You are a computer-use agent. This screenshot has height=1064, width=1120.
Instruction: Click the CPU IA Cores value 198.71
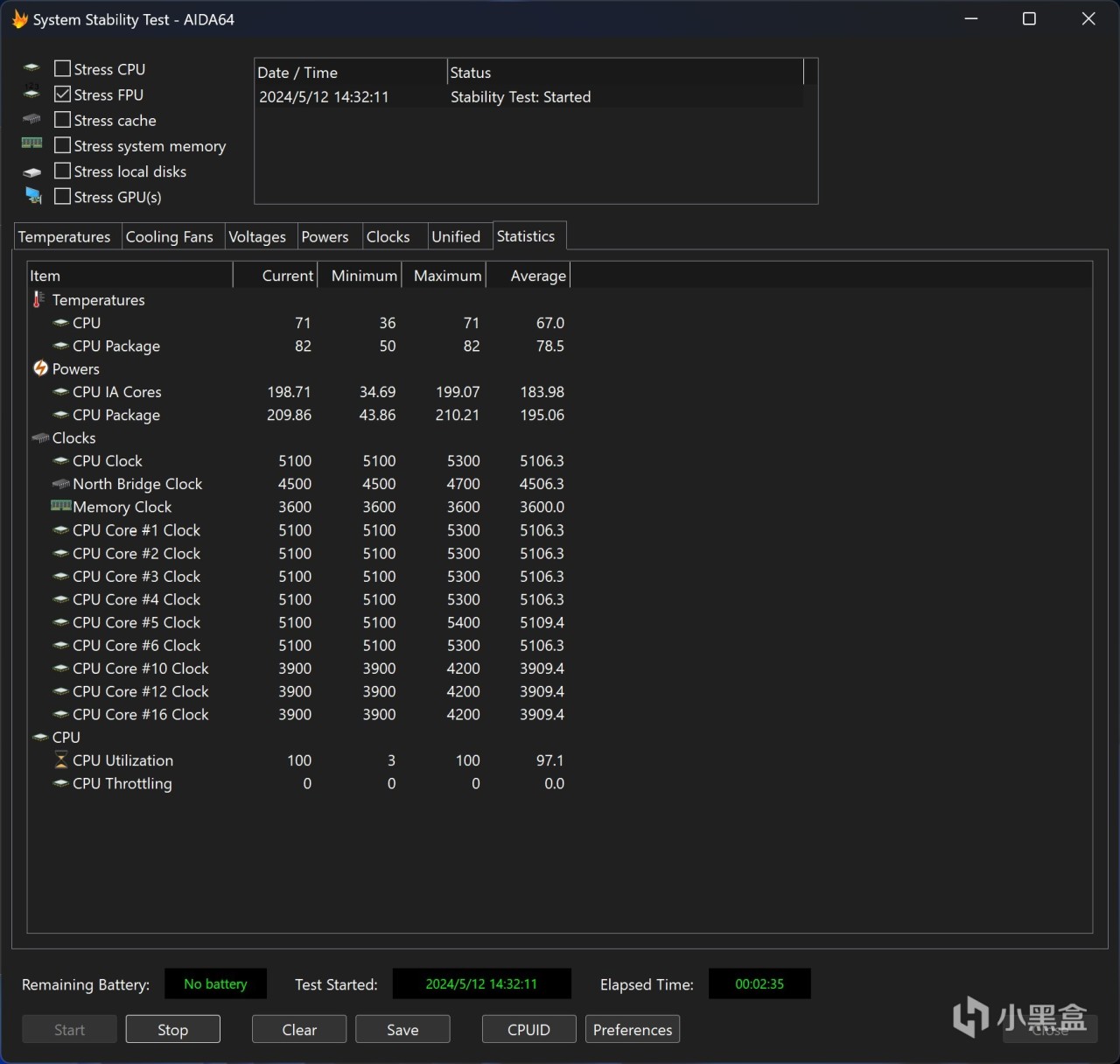coord(289,392)
